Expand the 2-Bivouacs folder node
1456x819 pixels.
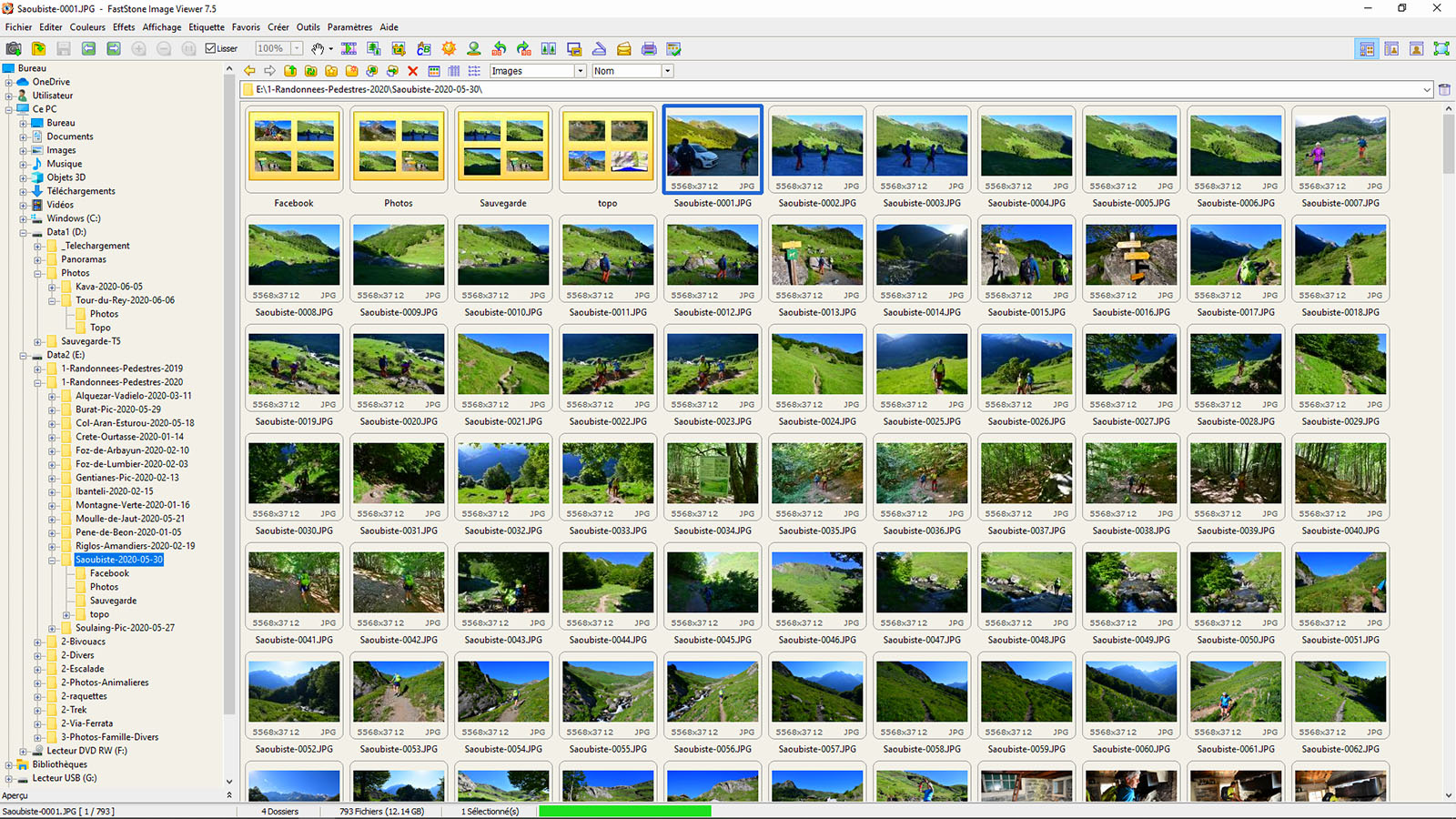coord(37,642)
